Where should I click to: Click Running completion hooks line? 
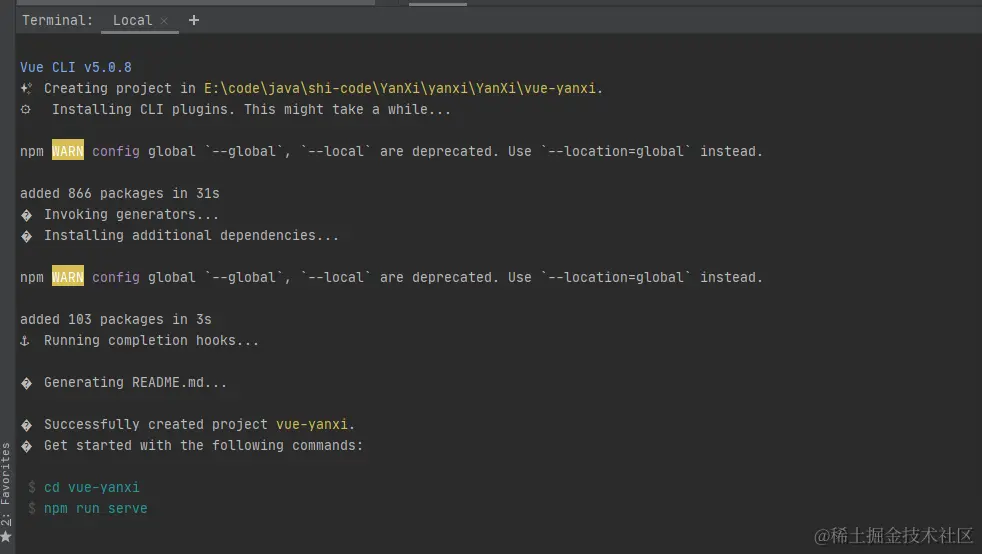(x=140, y=341)
